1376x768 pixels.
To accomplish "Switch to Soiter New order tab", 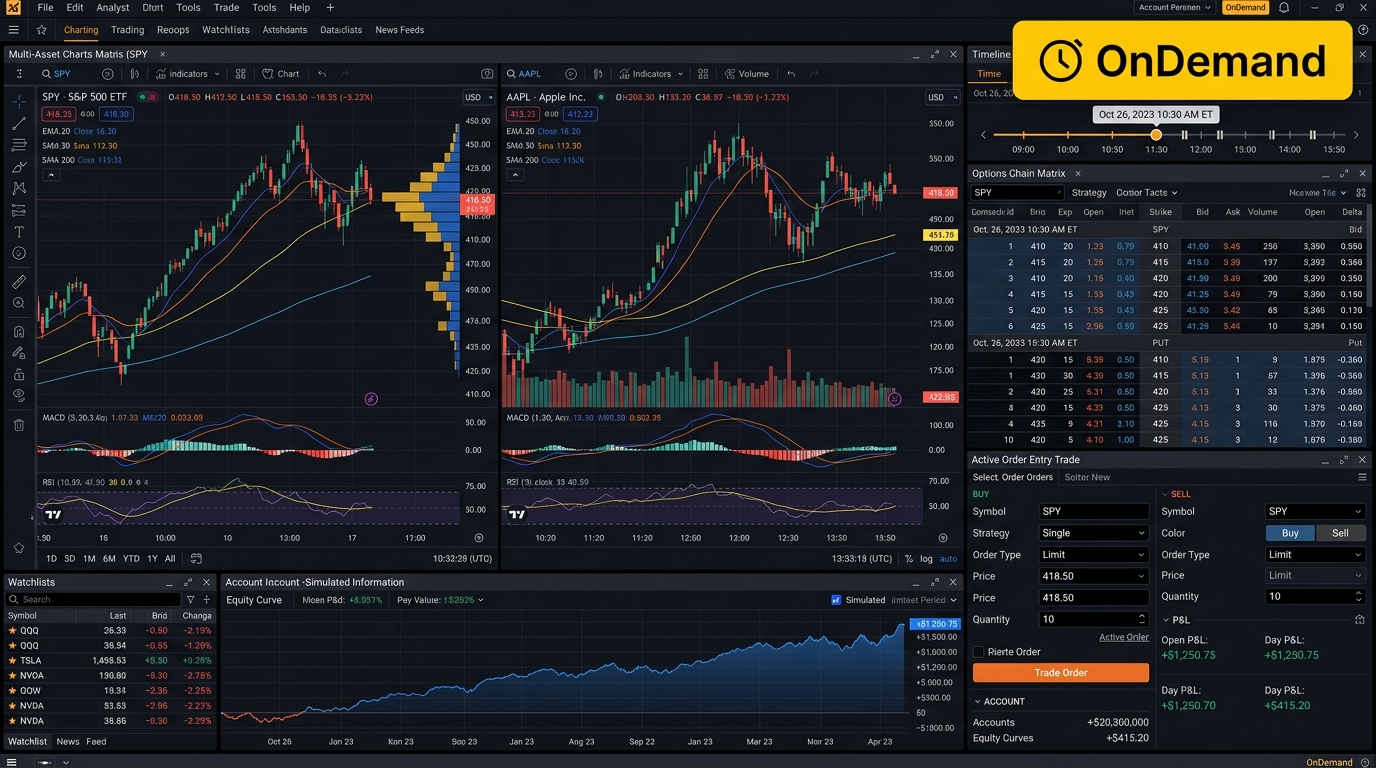I will point(1087,477).
